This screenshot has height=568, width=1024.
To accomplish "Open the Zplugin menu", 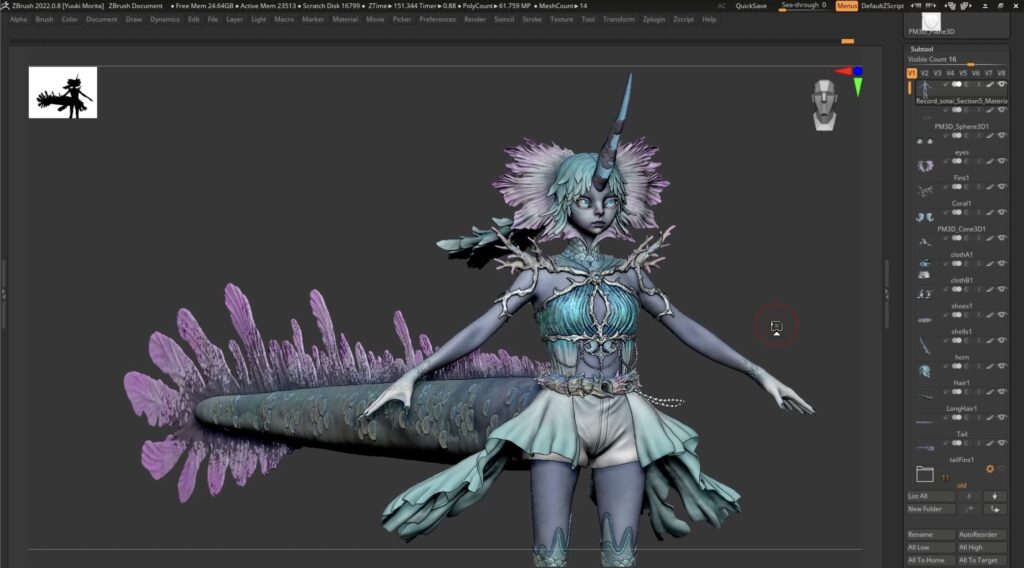I will 655,19.
